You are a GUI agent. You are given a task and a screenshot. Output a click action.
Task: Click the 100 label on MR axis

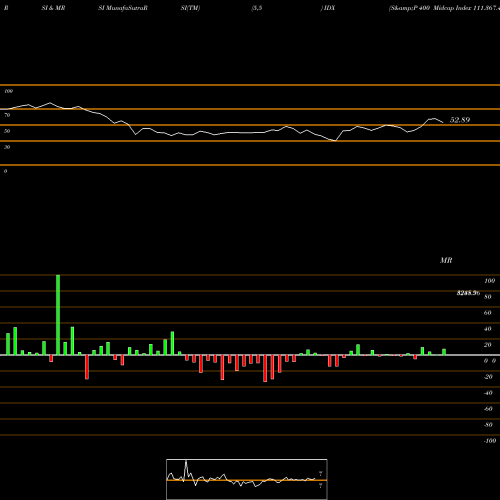(490, 281)
